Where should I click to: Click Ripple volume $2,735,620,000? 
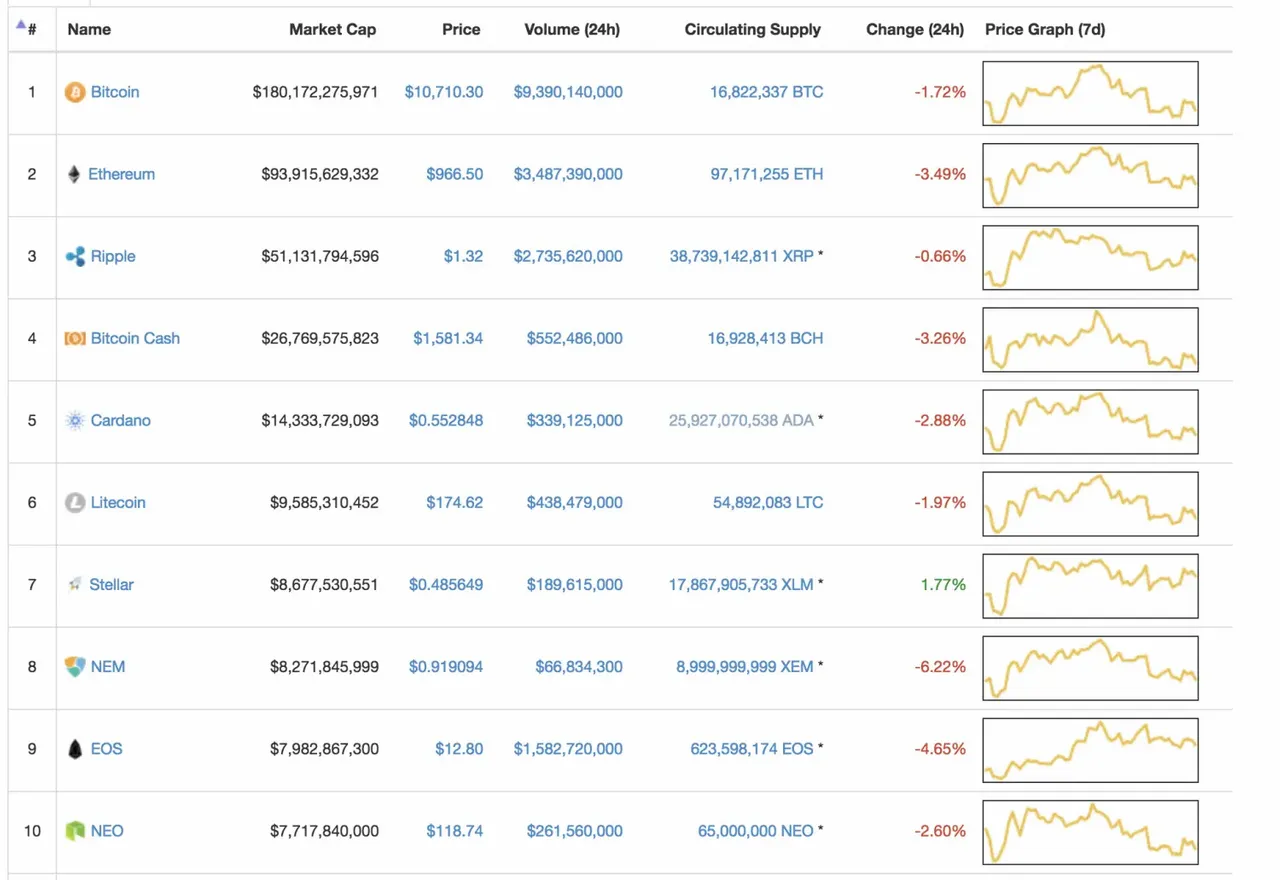point(568,256)
